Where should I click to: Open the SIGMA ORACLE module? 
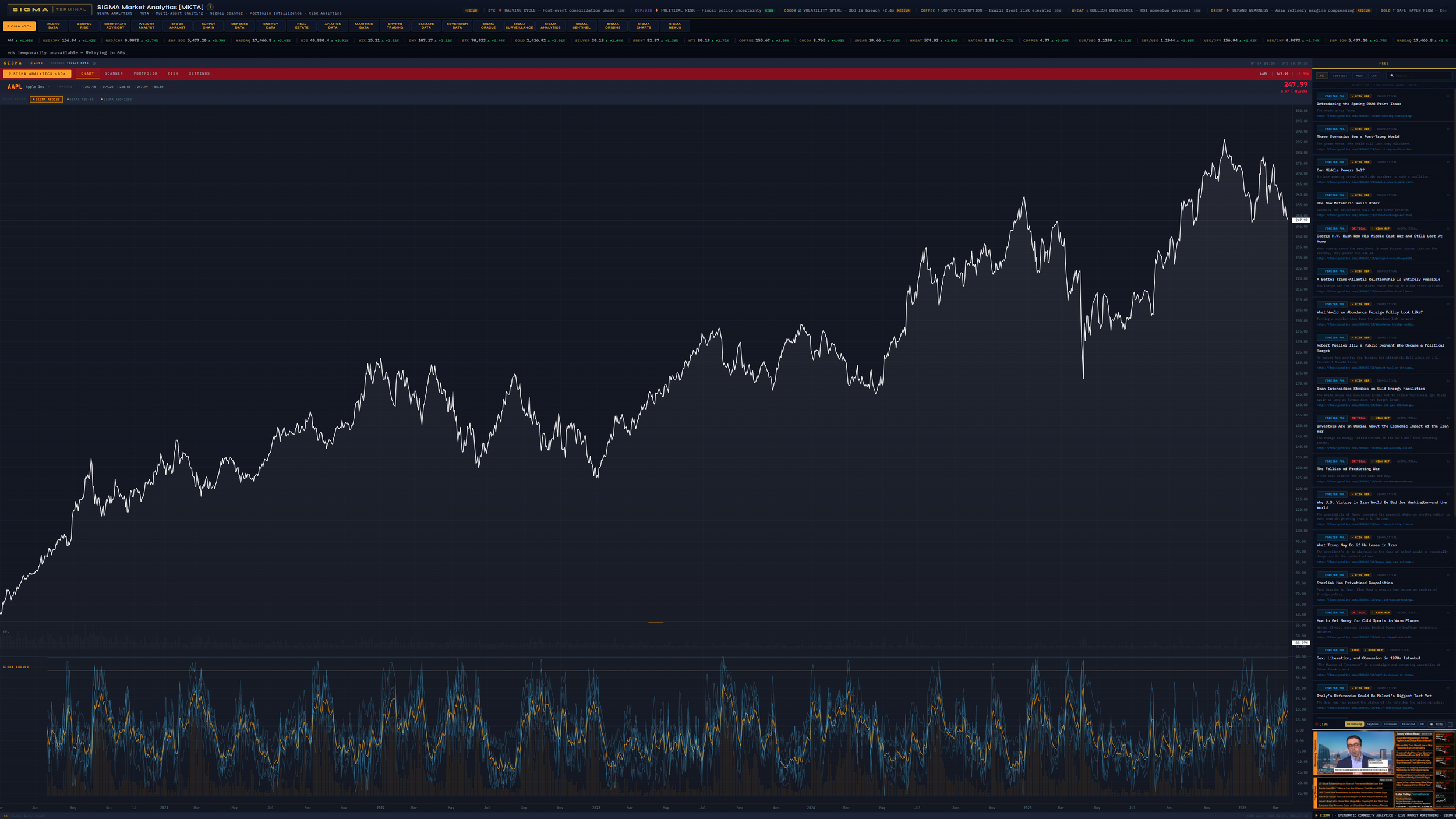pos(489,26)
